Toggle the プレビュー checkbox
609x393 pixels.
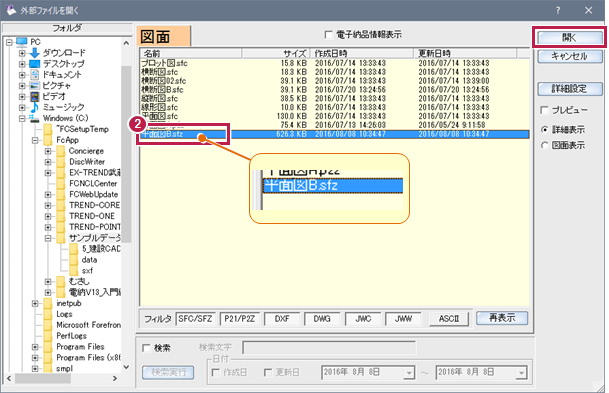click(x=545, y=110)
